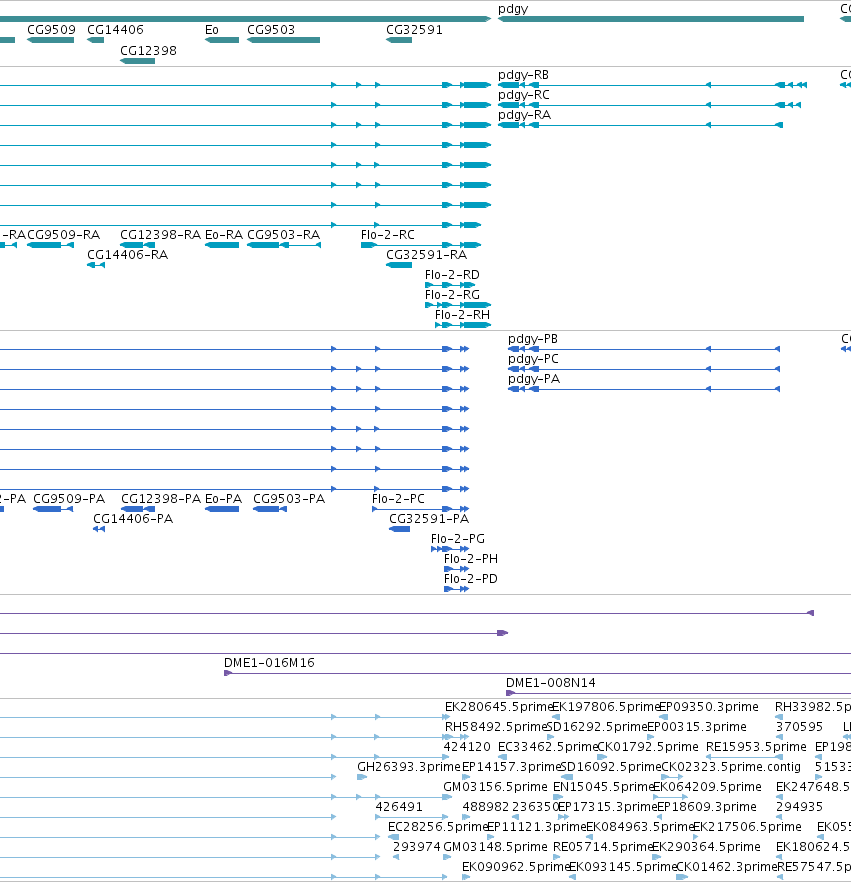The image size is (851, 882).
Task: Click the EP11121.3prime EST label
Action: pos(537,827)
